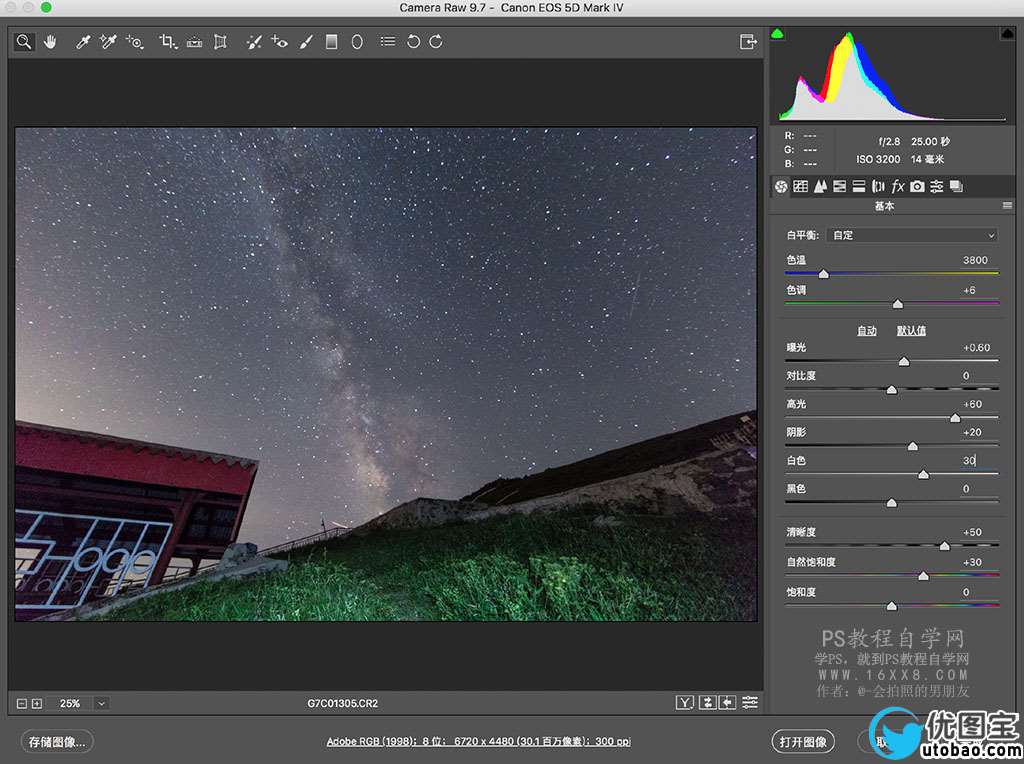The image size is (1024, 764).
Task: Open the Adobe RGB workflow options link
Action: click(x=478, y=742)
